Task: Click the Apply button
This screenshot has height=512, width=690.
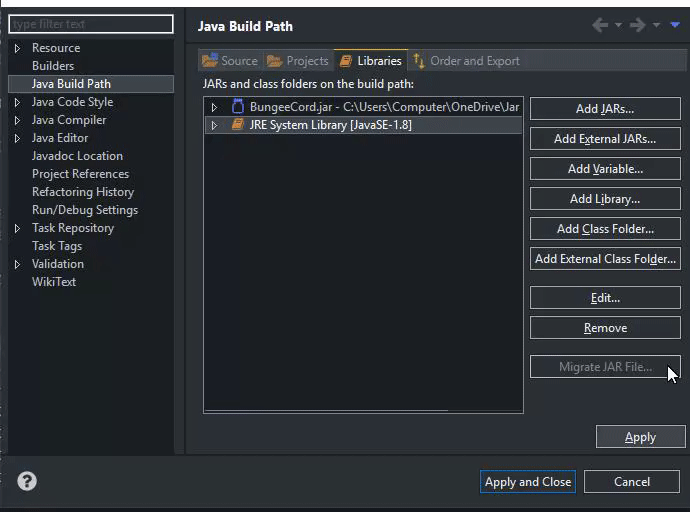Action: tap(640, 437)
